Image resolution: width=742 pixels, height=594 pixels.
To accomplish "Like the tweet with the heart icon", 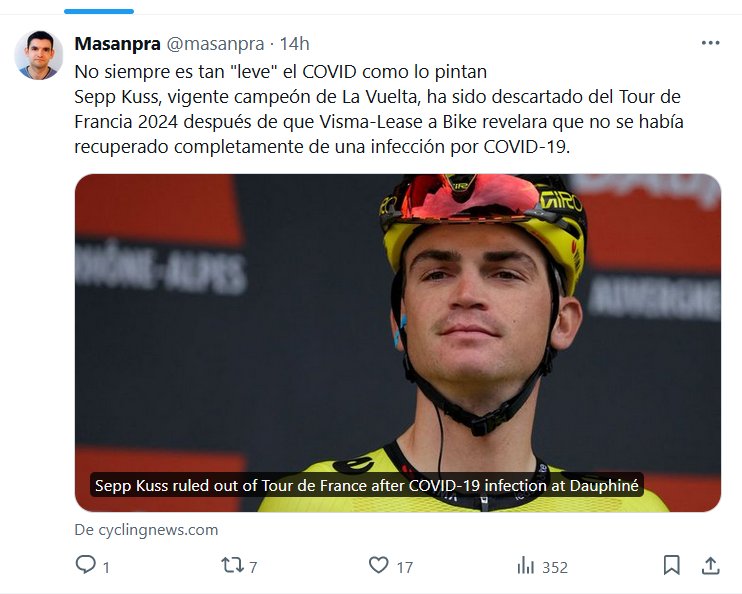I will click(x=378, y=566).
